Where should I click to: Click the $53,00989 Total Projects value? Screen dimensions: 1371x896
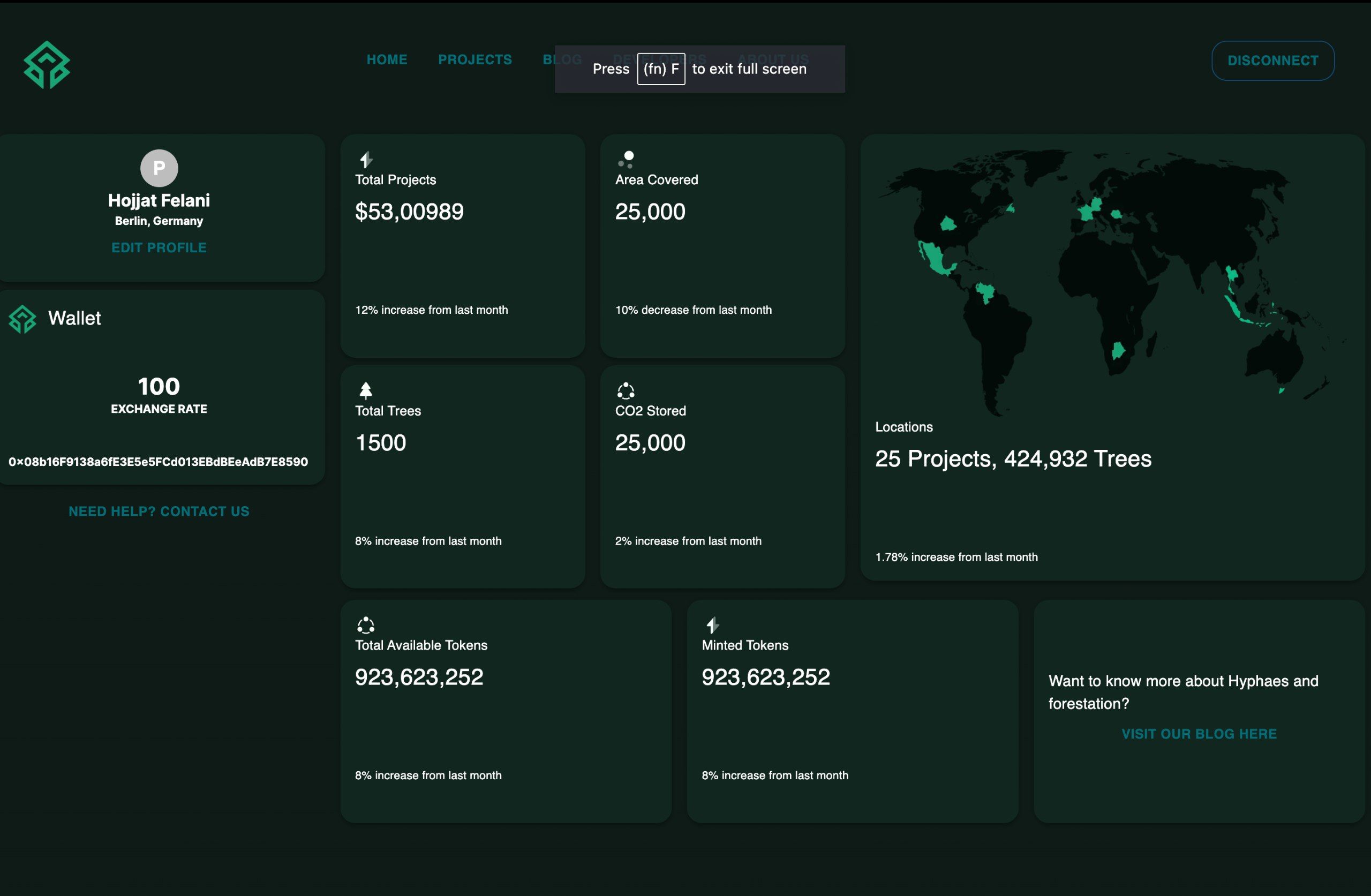[x=410, y=212]
